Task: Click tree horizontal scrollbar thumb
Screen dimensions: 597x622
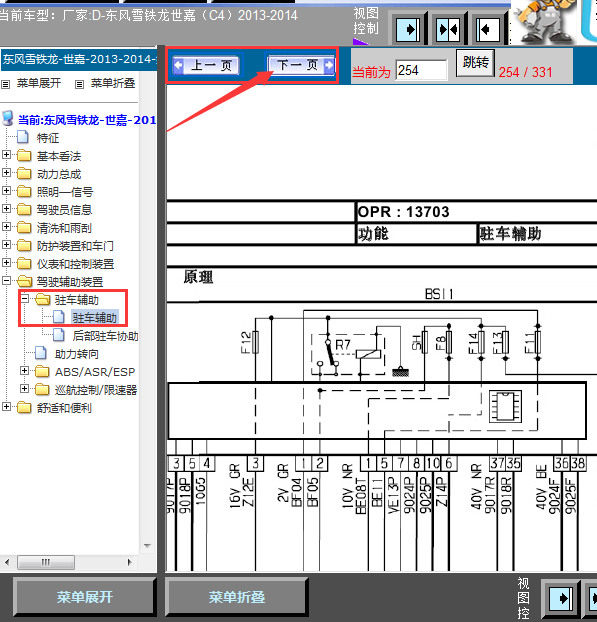Action: 46,562
